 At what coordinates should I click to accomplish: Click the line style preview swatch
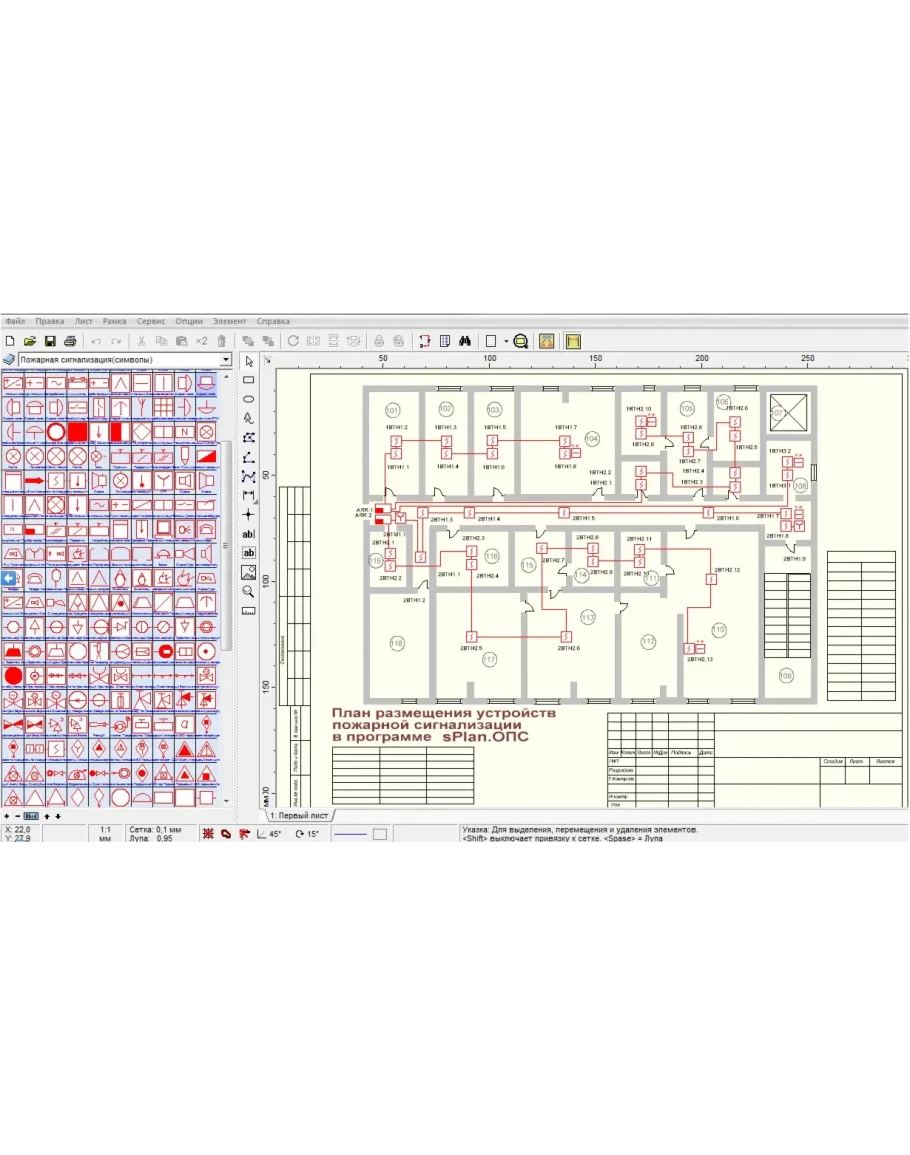(351, 834)
